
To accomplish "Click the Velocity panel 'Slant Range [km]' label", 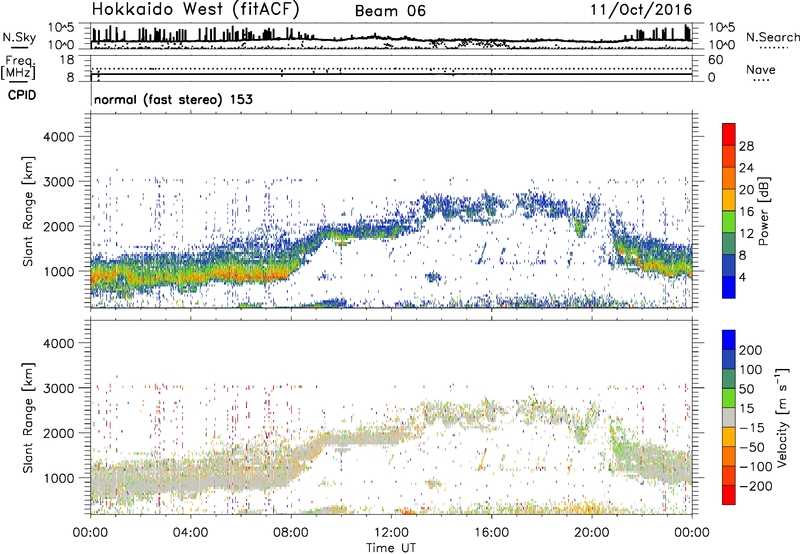I will point(28,418).
